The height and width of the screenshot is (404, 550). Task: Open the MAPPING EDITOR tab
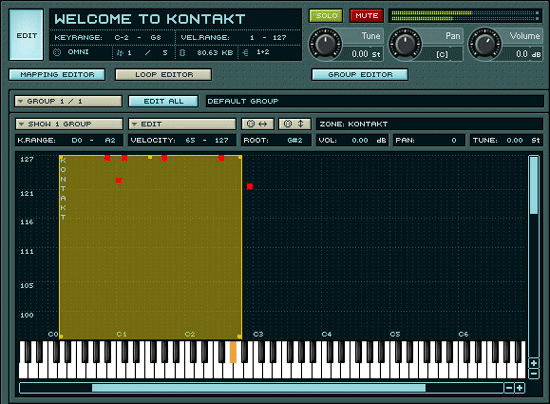point(57,75)
